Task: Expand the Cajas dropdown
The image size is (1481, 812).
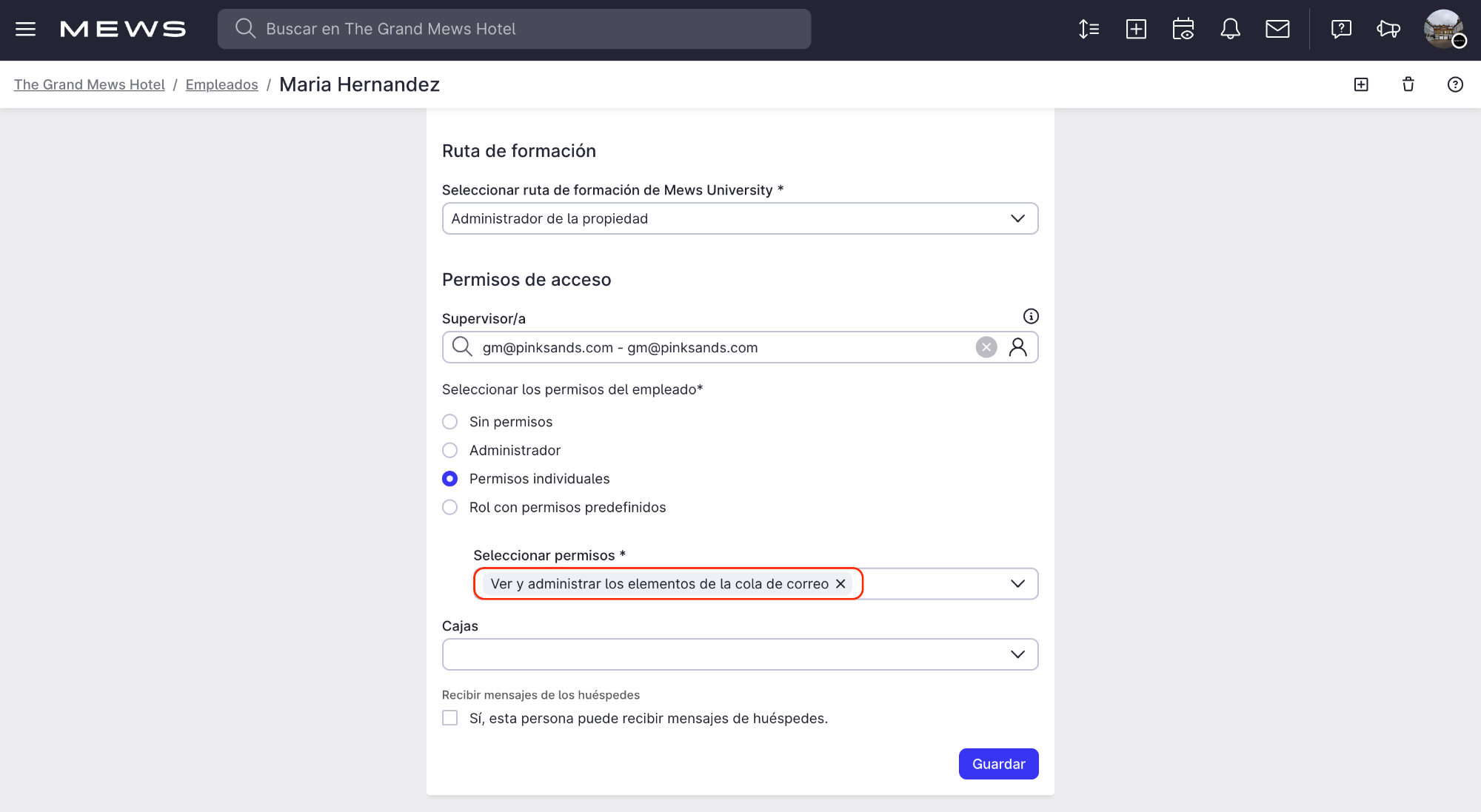Action: coord(1017,654)
